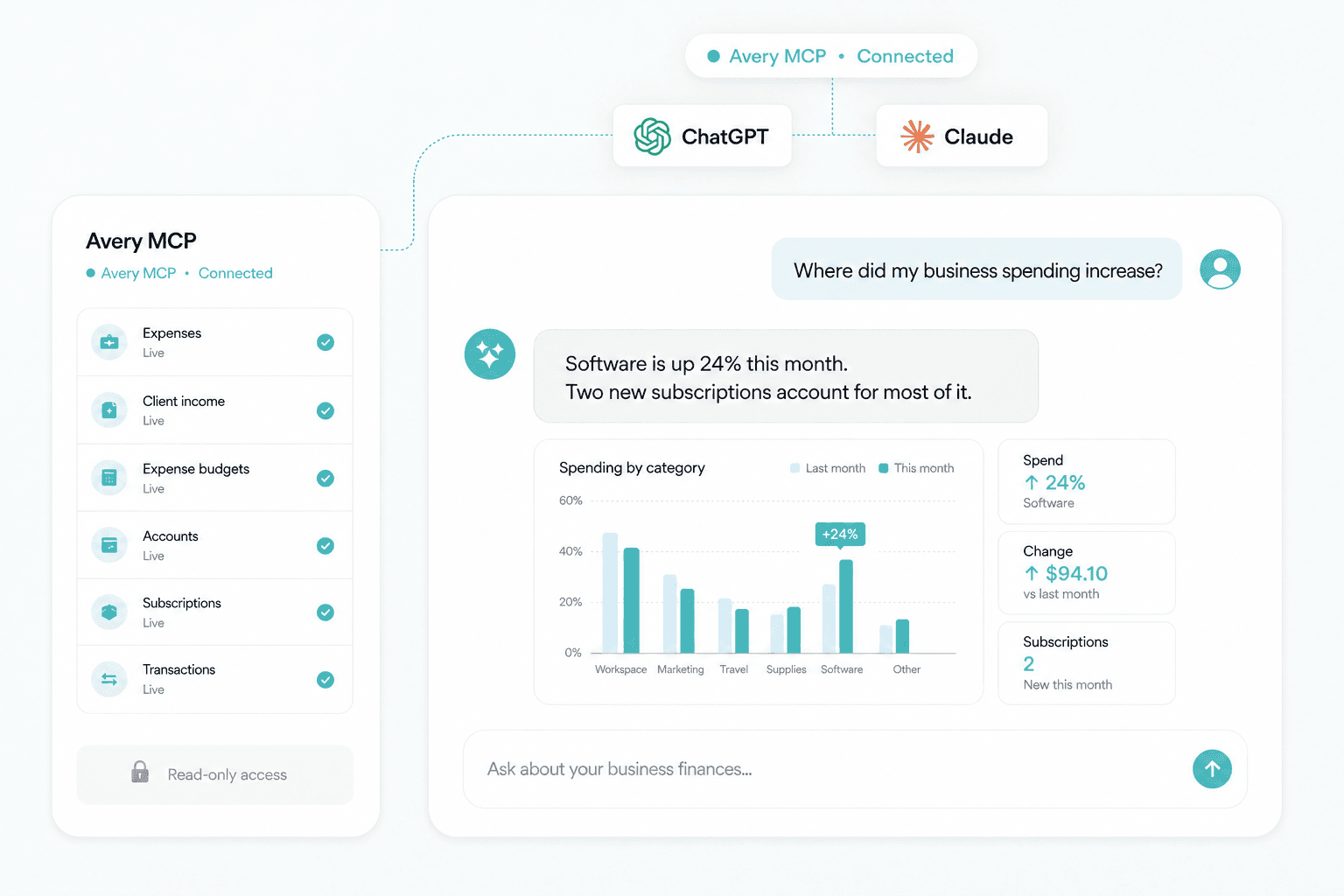Toggle the Transactions checkmark
The width and height of the screenshot is (1344, 896).
pos(325,680)
